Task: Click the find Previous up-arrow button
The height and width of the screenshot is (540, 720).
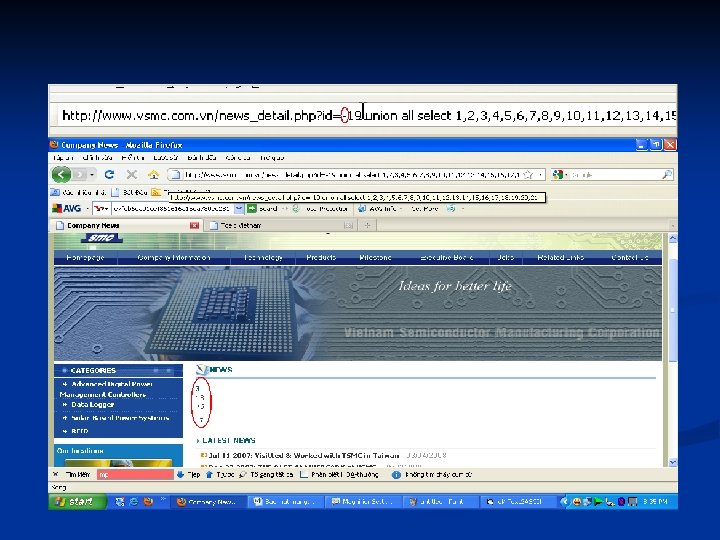Action: pyautogui.click(x=219, y=474)
